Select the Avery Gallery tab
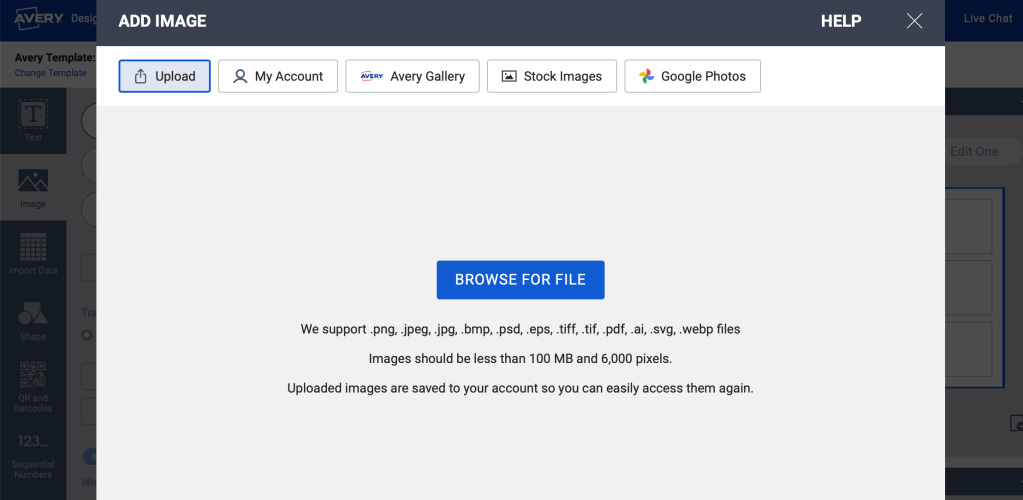 point(412,76)
